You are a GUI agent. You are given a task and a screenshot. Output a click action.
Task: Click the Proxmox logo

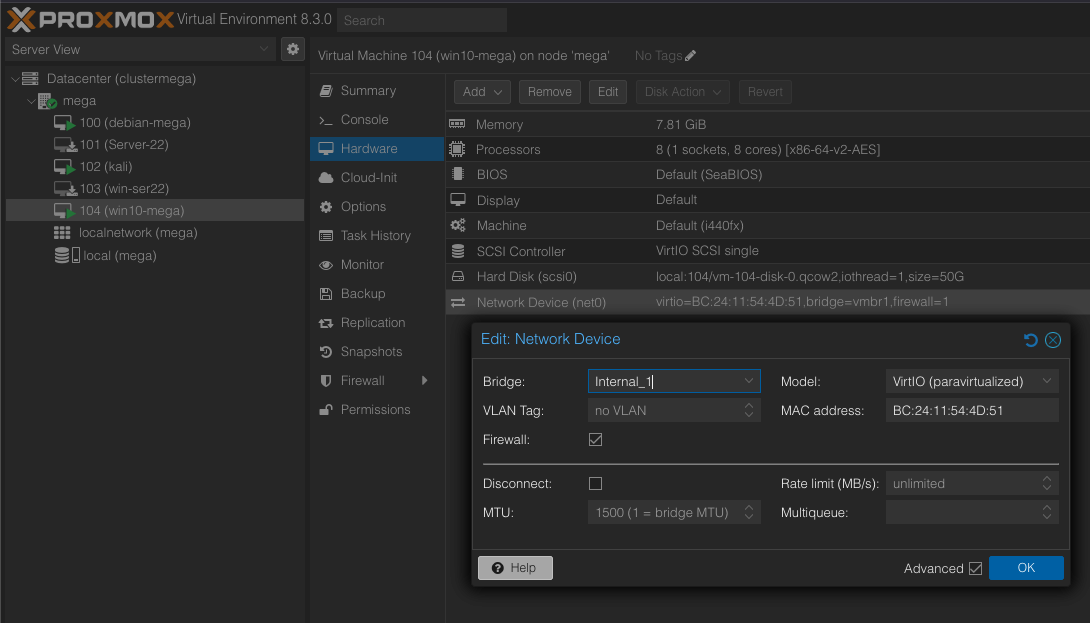90,19
